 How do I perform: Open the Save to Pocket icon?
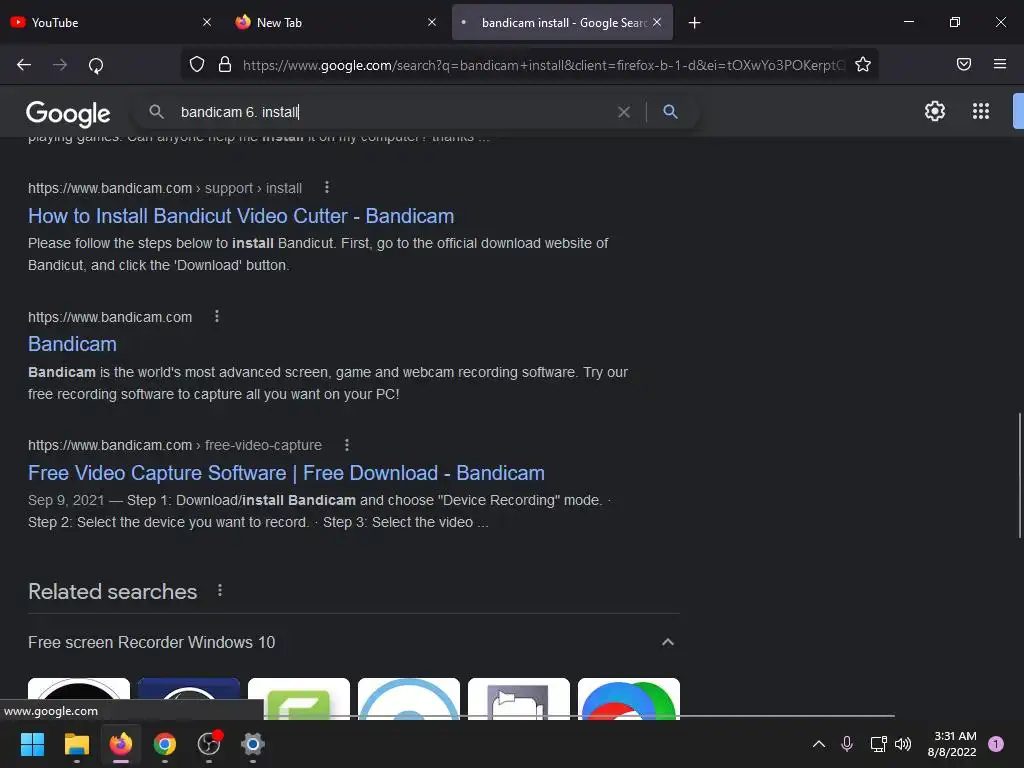[963, 64]
